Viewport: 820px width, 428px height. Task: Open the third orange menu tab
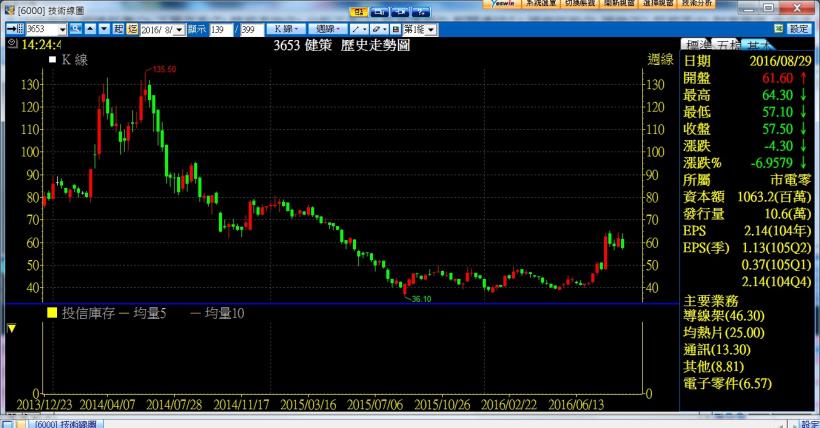tap(580, 3)
